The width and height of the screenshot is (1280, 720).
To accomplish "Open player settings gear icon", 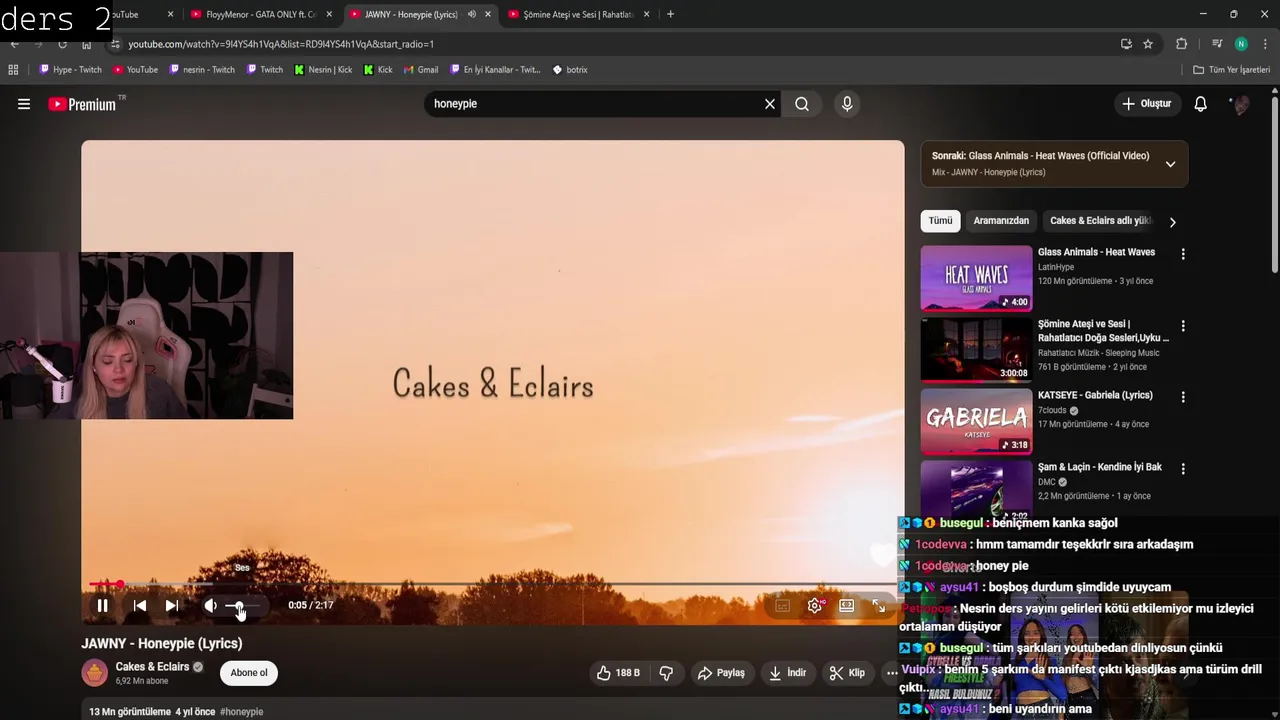I will [x=815, y=605].
